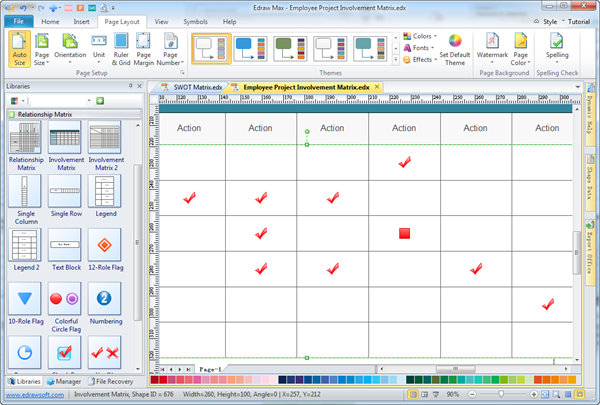This screenshot has height=405, width=600.
Task: Open the Unit dropdown
Action: [x=99, y=49]
